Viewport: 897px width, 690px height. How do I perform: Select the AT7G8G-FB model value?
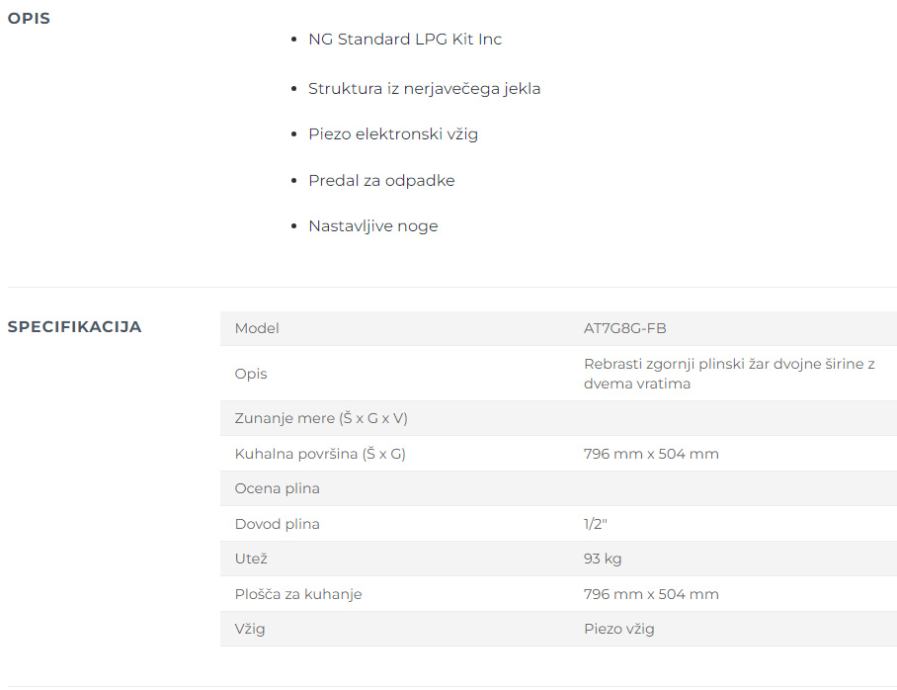[x=625, y=328]
